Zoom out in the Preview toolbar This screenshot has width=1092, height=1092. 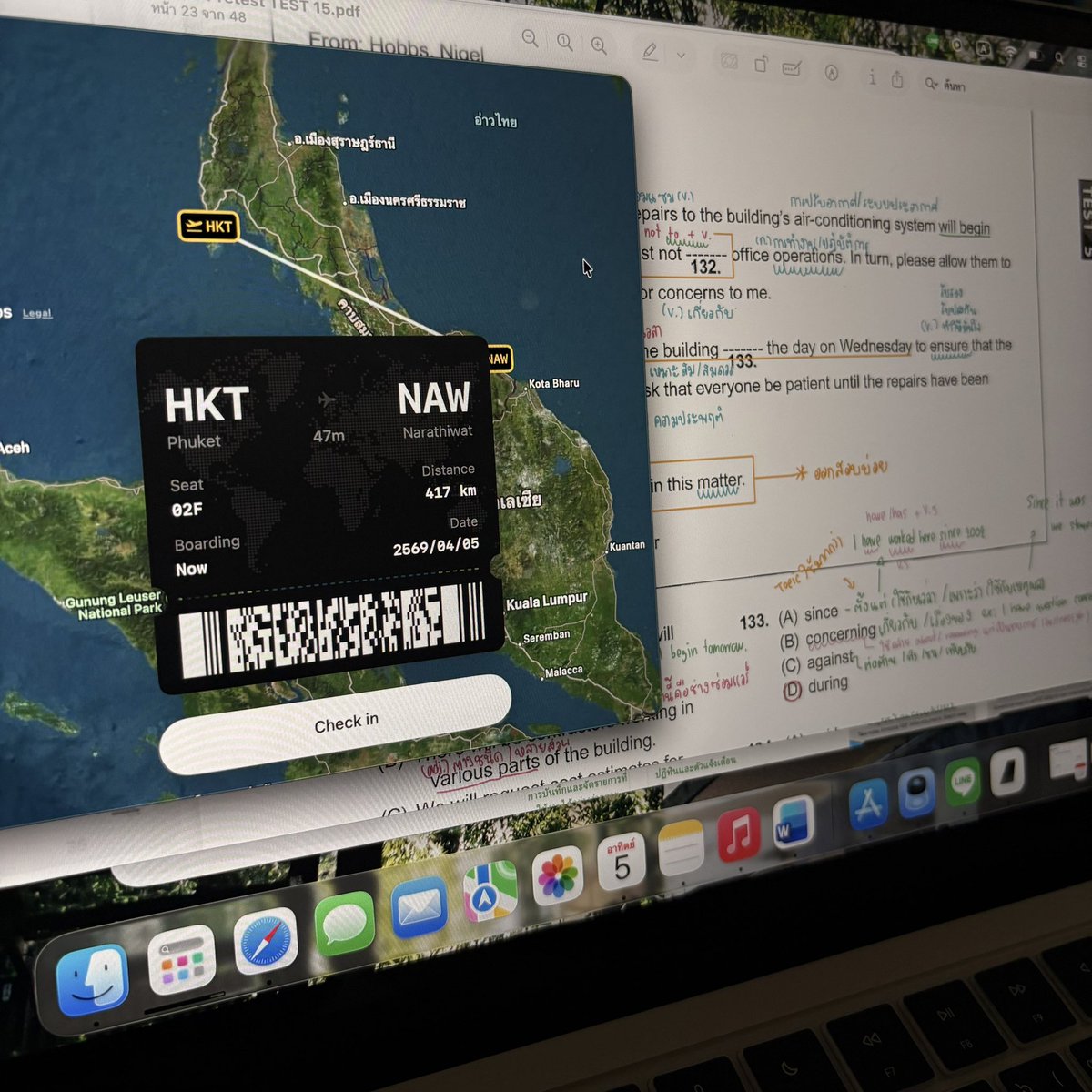(x=530, y=39)
